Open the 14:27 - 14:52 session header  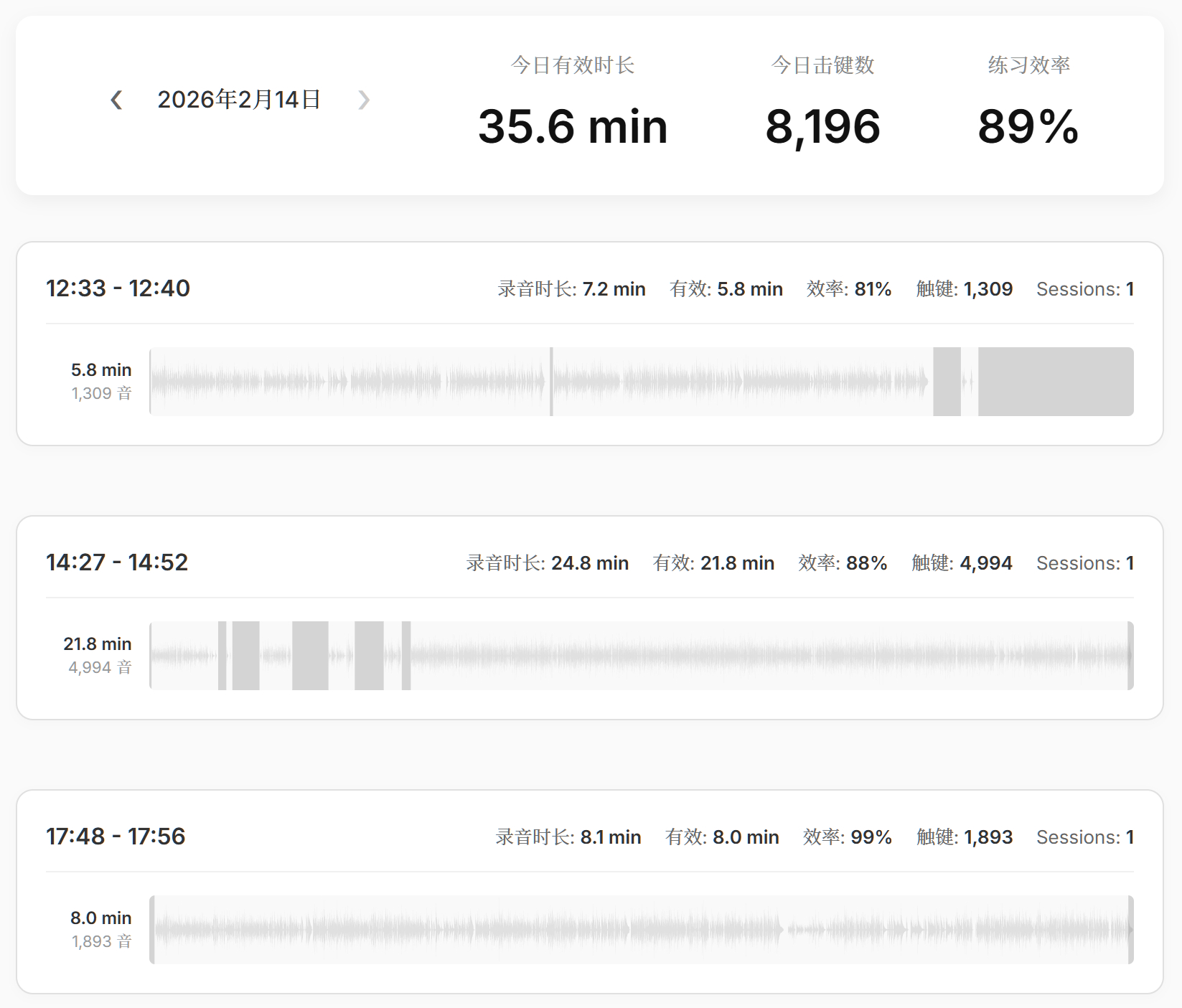tap(117, 562)
